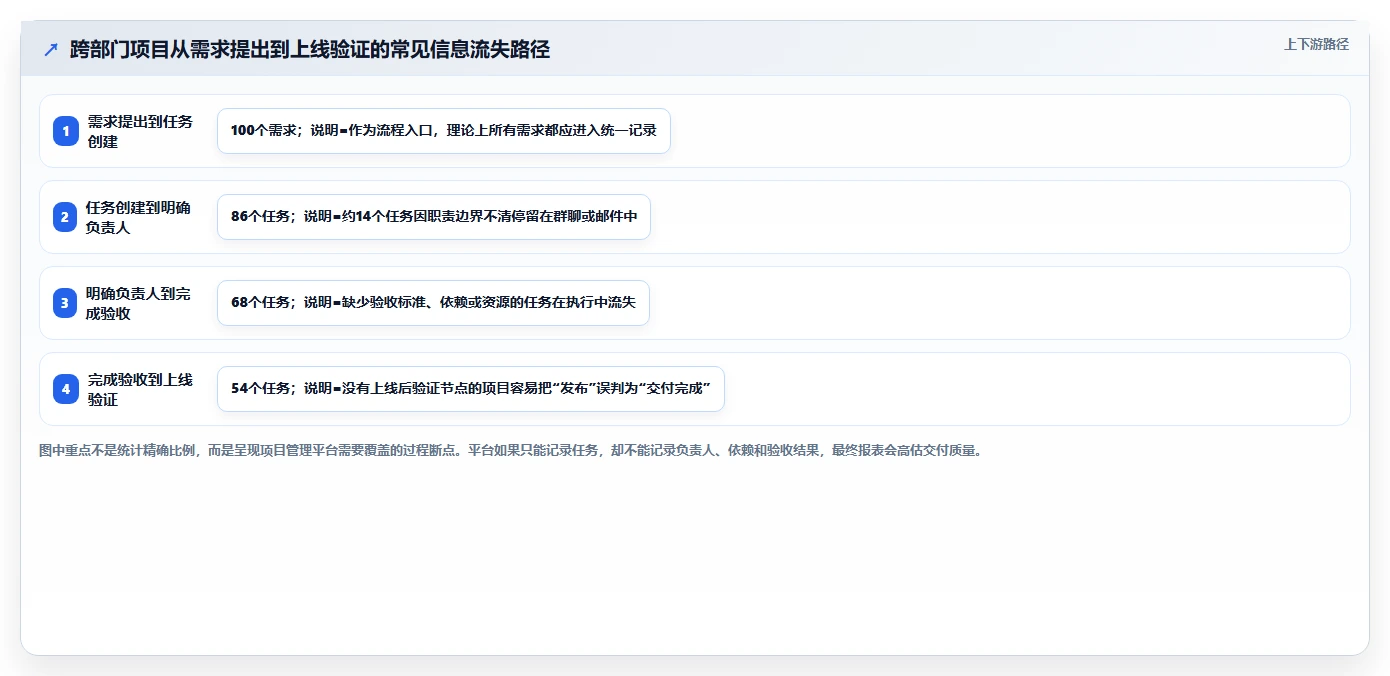Click the 54个任务 description box
The height and width of the screenshot is (676, 1390).
(470, 389)
